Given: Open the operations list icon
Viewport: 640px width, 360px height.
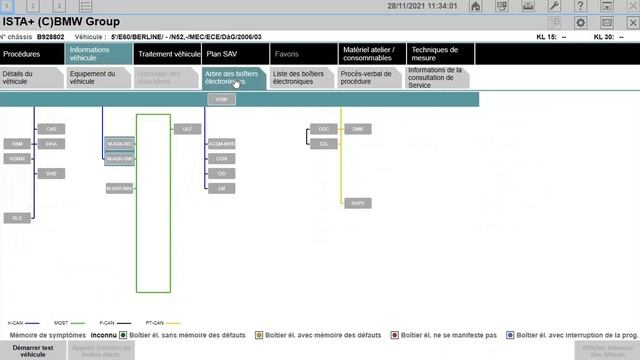Looking at the screenshot, I should [x=85, y=6].
